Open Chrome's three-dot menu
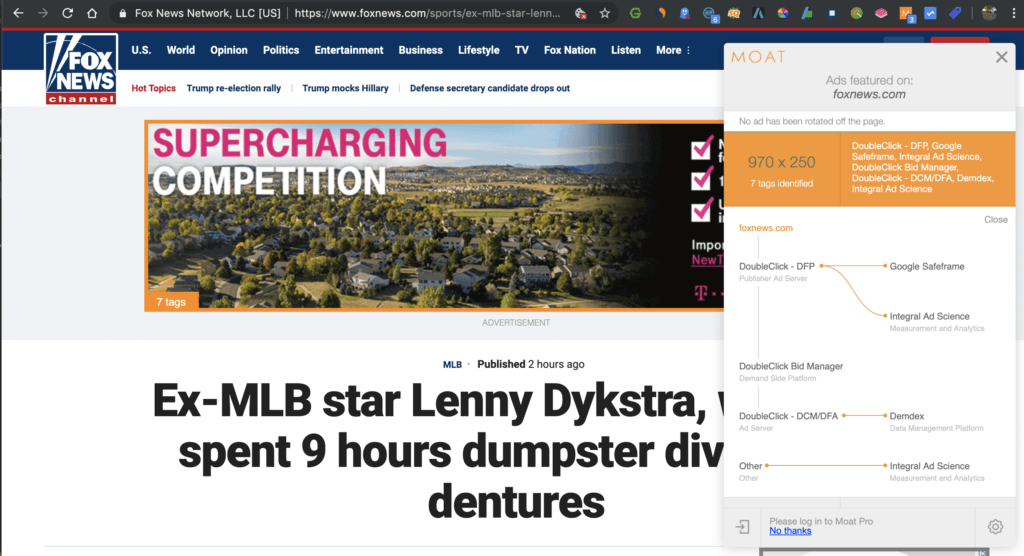The width and height of the screenshot is (1024, 556). click(1014, 13)
